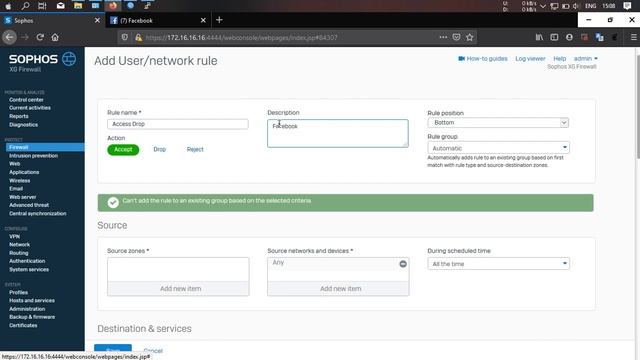Open VPN in sidebar

(x=14, y=236)
